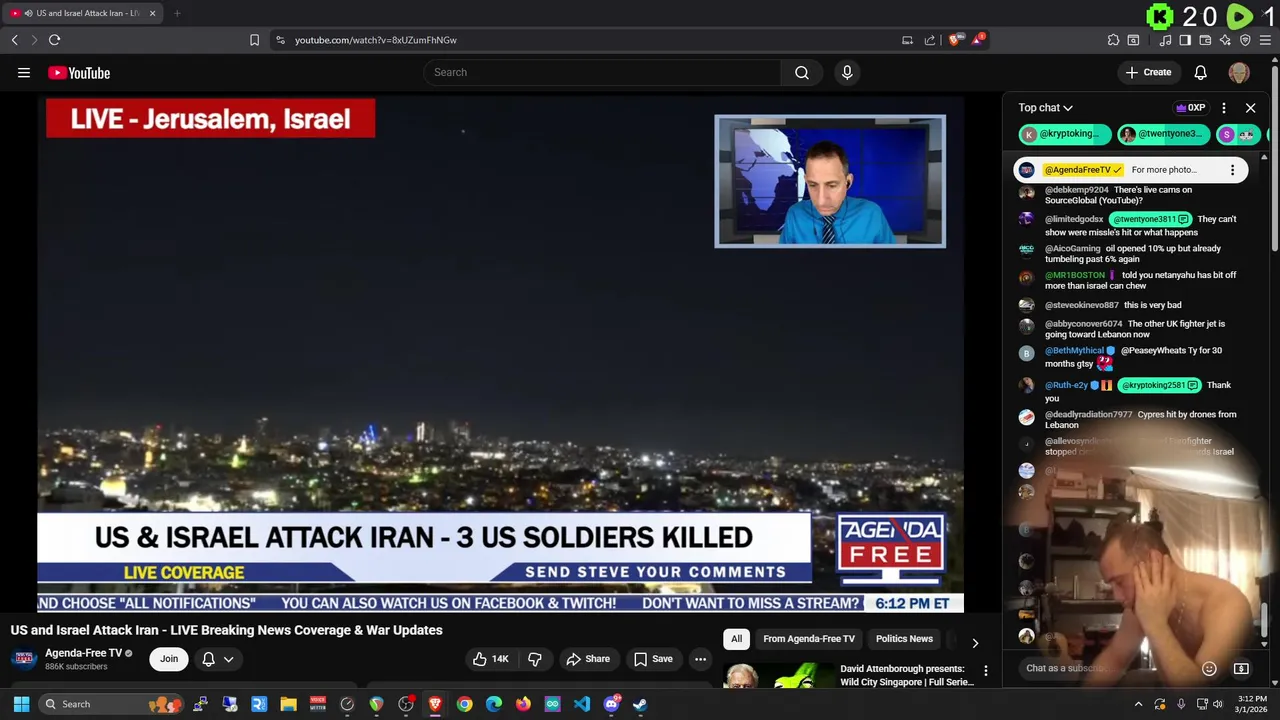Select the All filter chip

click(736, 639)
